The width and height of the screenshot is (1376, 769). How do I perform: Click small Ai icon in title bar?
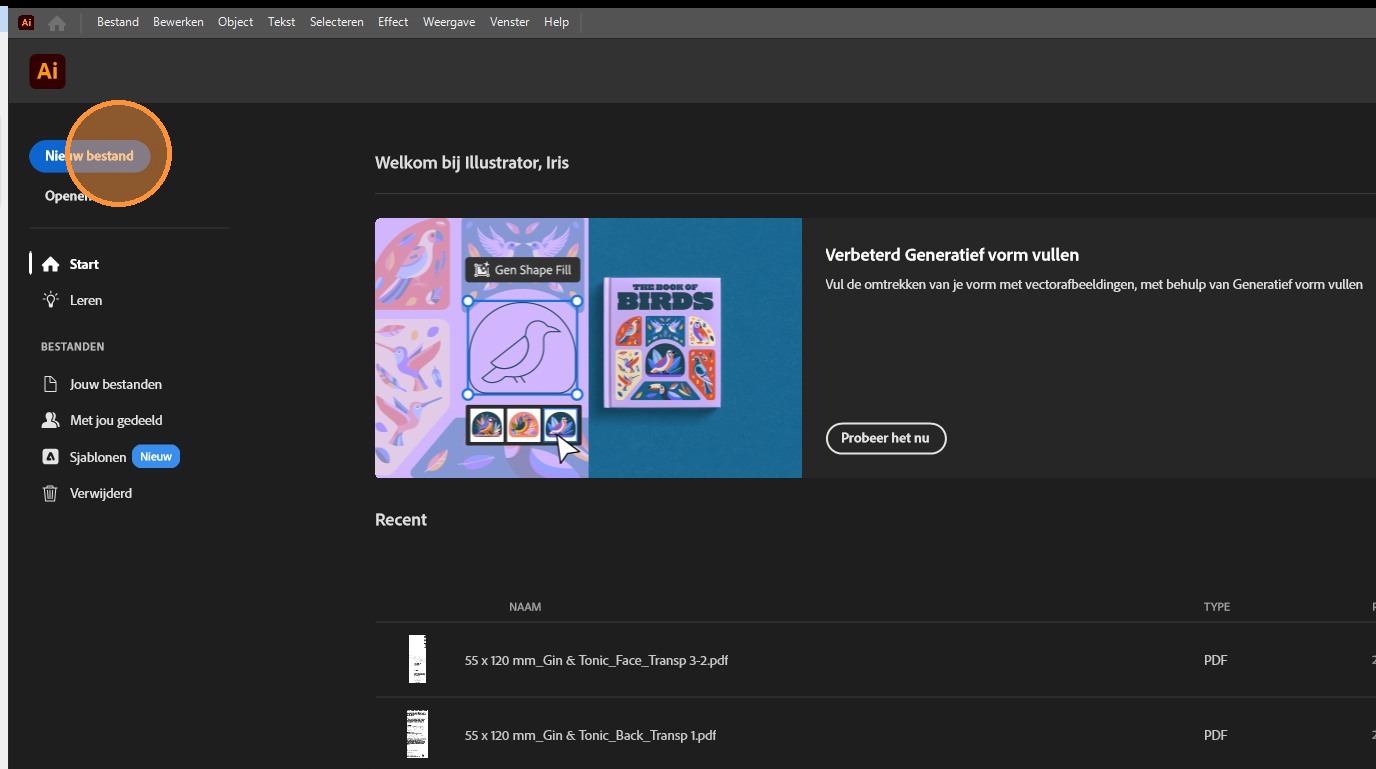[x=26, y=22]
